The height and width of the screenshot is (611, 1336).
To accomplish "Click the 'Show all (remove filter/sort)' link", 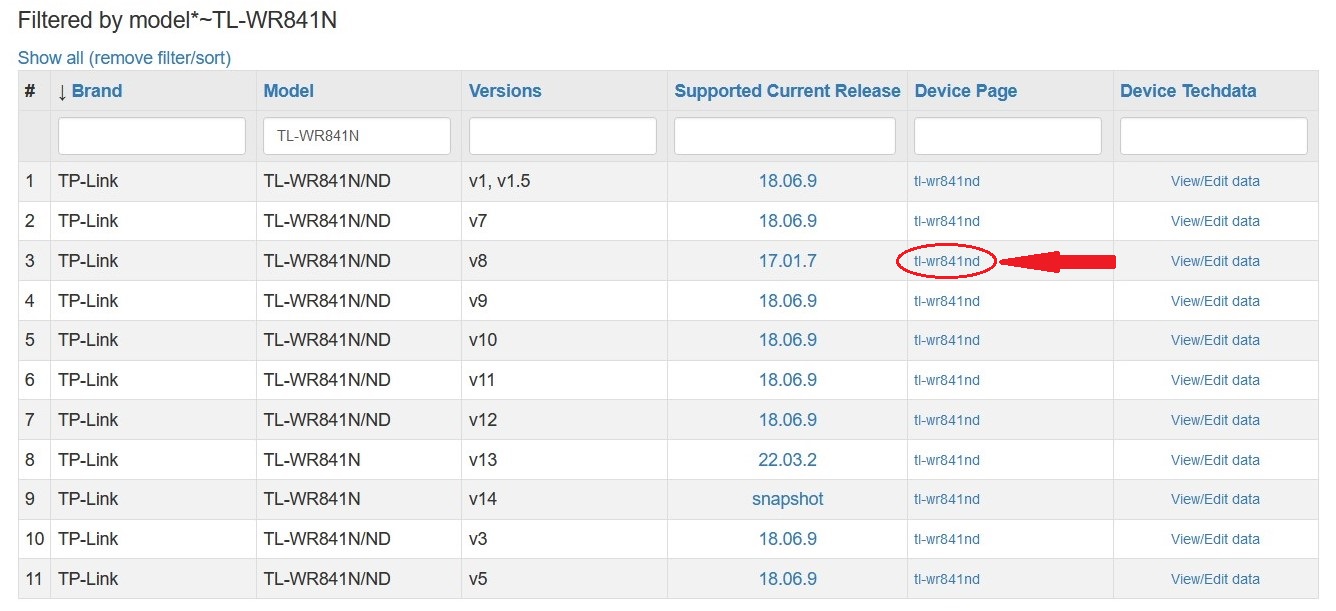I will click(124, 58).
